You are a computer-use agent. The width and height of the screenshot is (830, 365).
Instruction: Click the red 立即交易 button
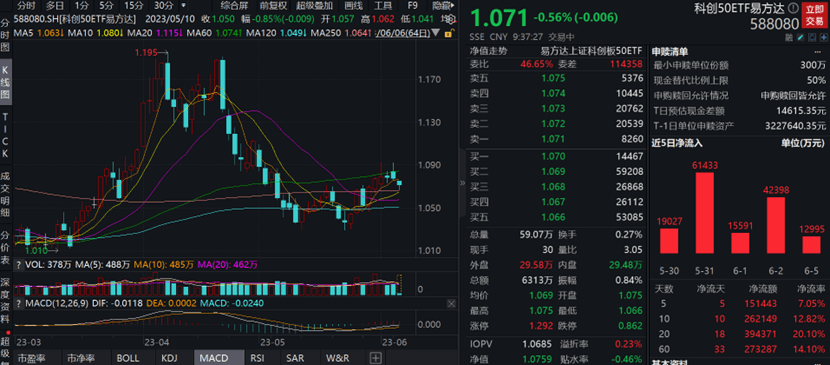(815, 15)
